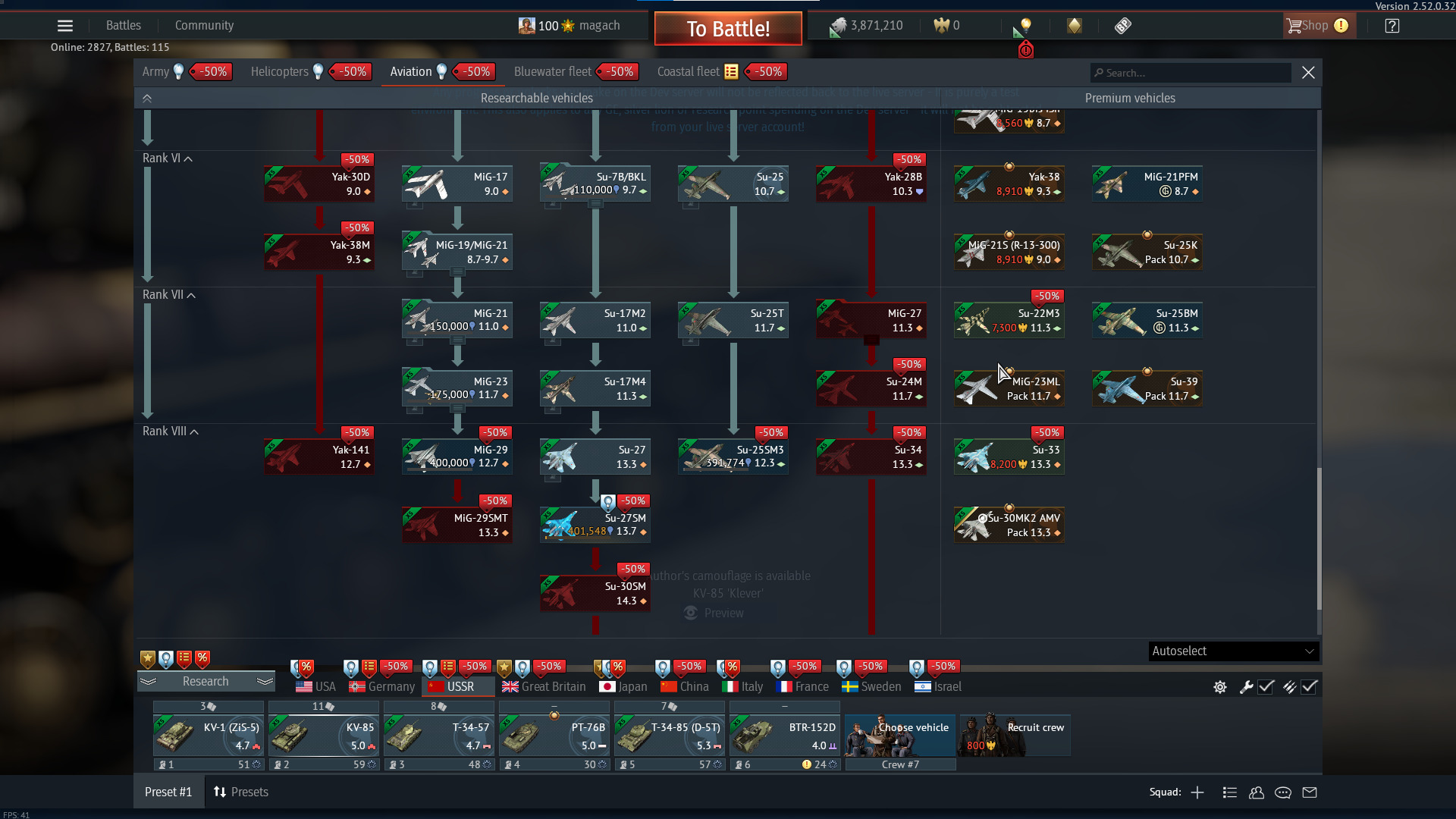The height and width of the screenshot is (819, 1456).
Task: Open the Autoselect dropdown
Action: click(x=1233, y=651)
